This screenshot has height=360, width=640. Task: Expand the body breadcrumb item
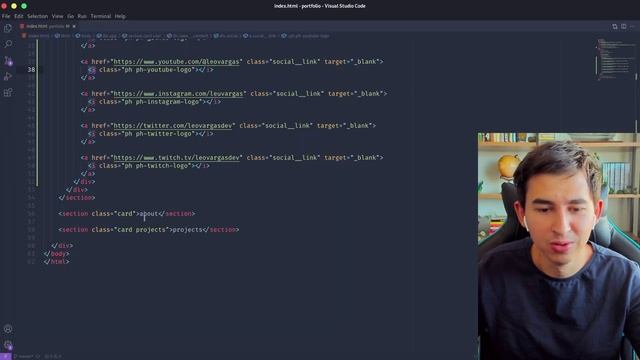[x=84, y=36]
